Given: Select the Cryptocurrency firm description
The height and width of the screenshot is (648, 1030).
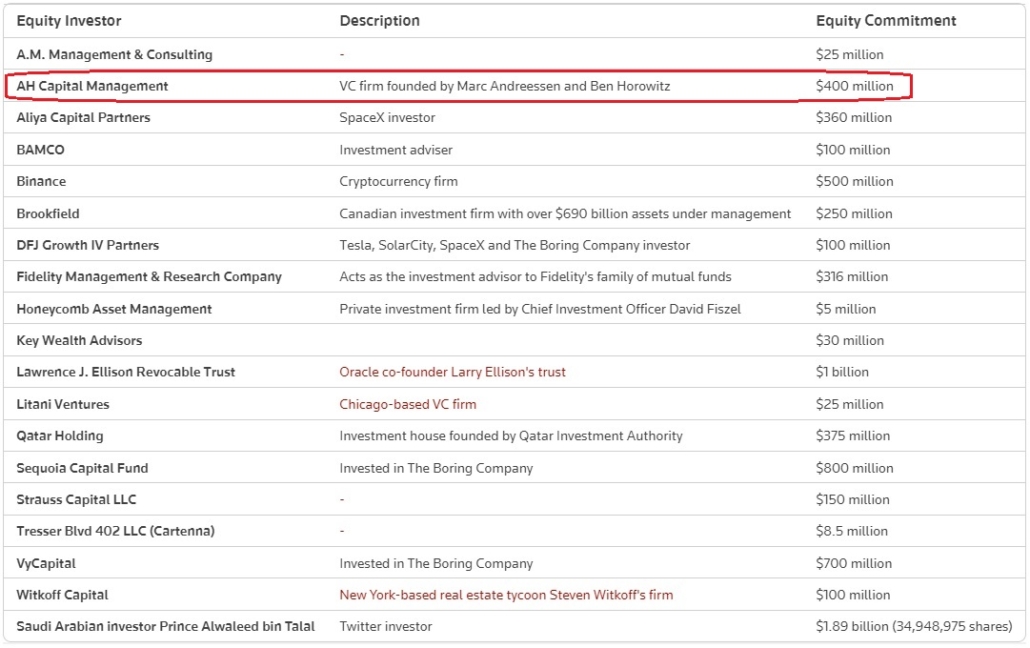Looking at the screenshot, I should coord(398,181).
